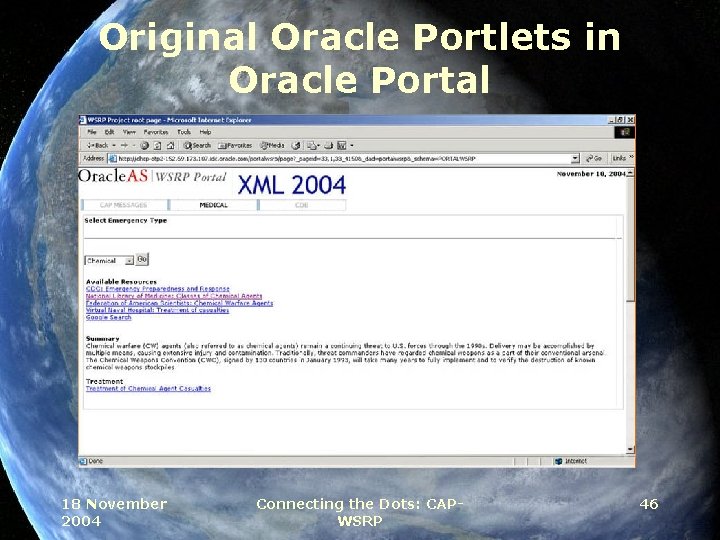The height and width of the screenshot is (540, 720).
Task: Click the Back button in IE toolbar
Action: [97, 146]
